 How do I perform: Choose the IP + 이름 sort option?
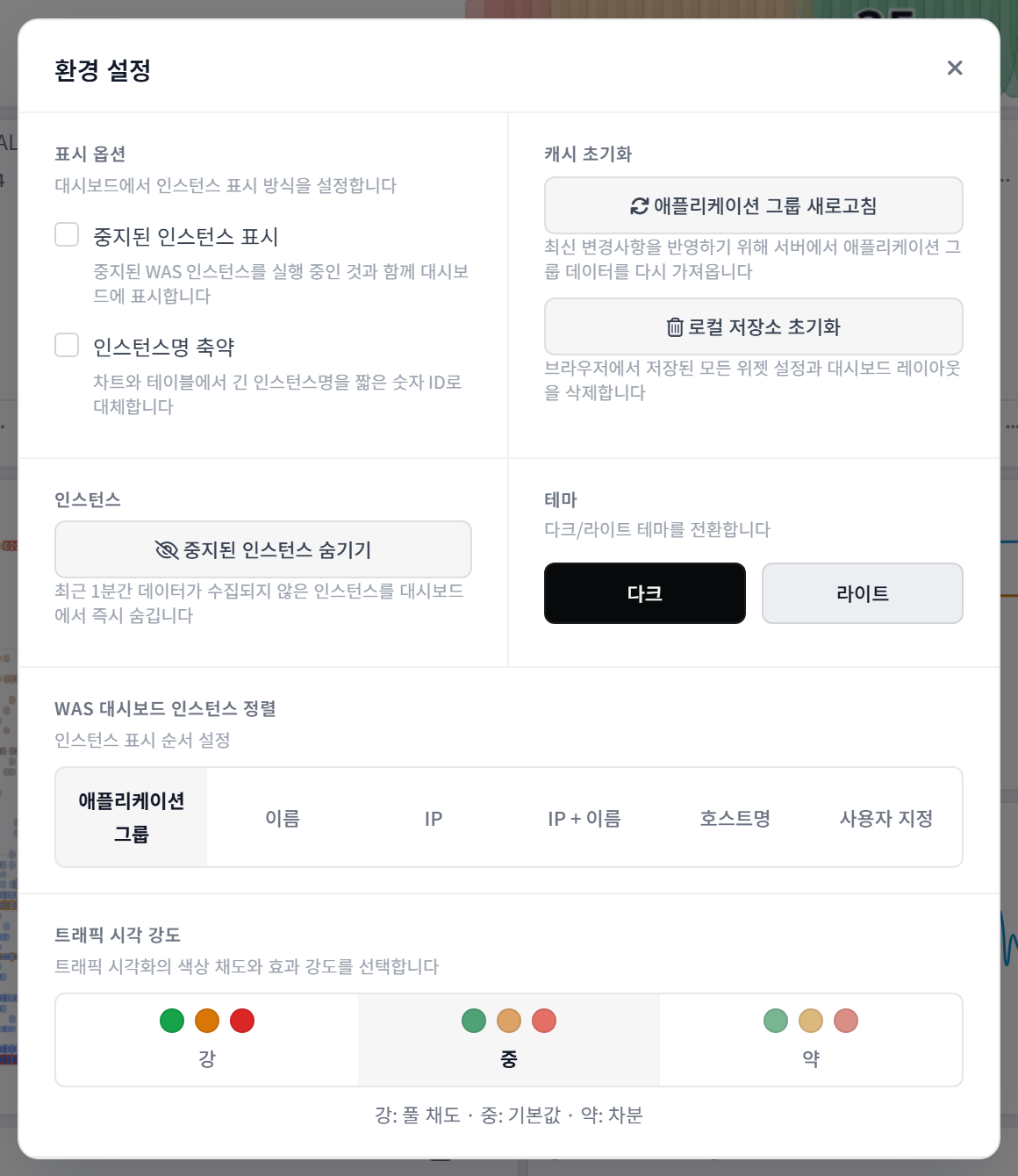584,817
